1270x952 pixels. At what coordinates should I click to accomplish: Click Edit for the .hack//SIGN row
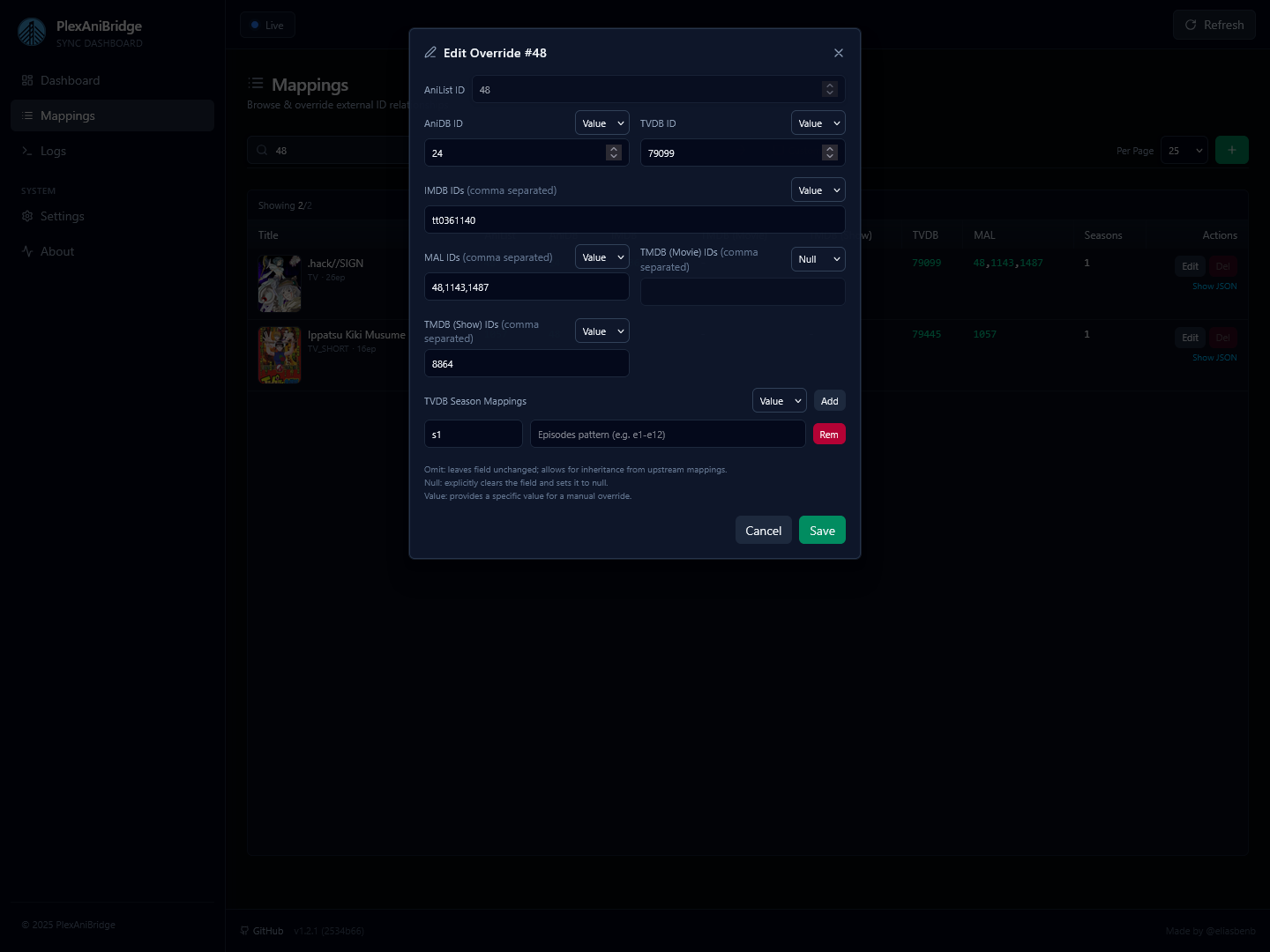(1190, 266)
